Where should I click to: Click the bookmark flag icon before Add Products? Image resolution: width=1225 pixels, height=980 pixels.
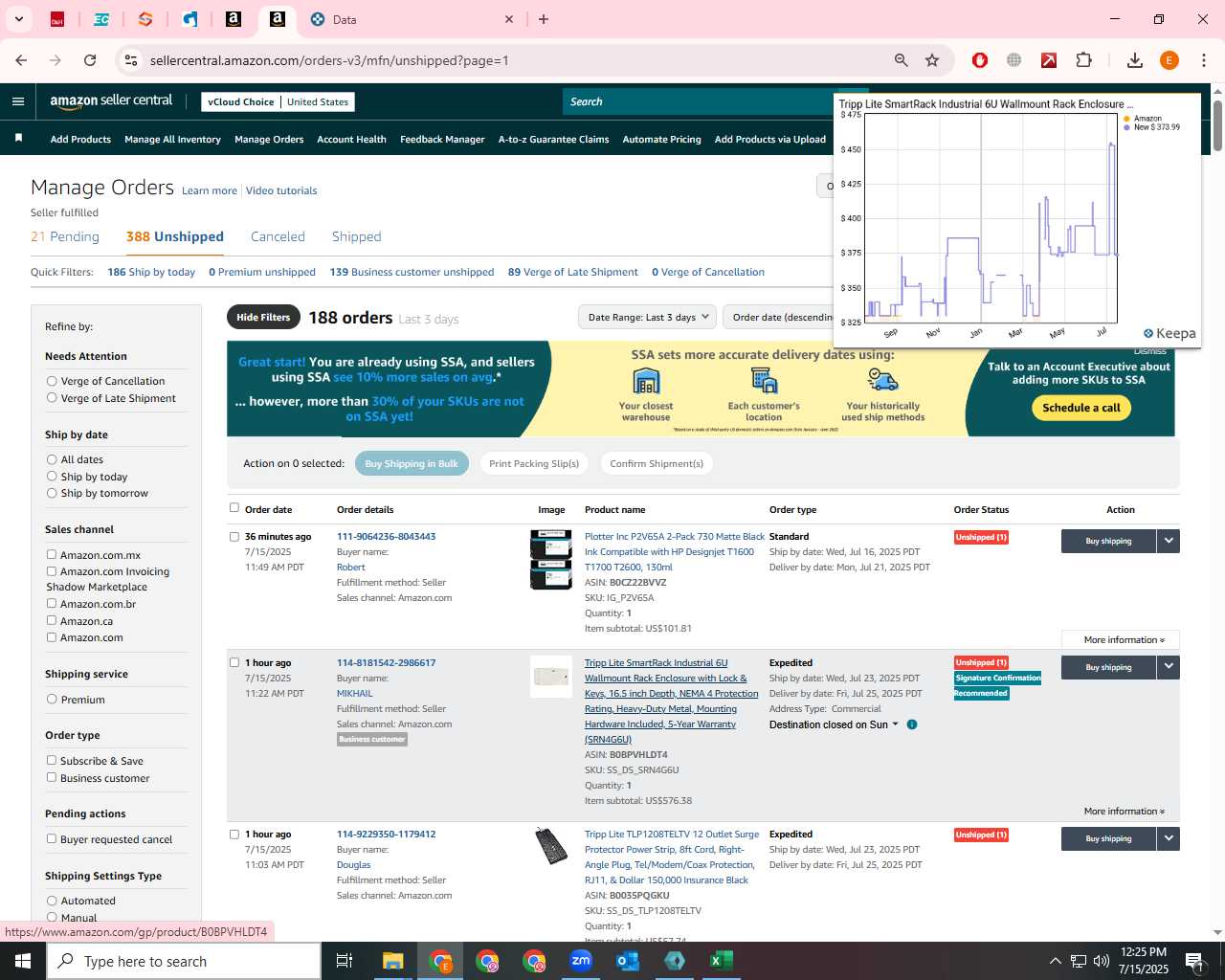tap(18, 139)
